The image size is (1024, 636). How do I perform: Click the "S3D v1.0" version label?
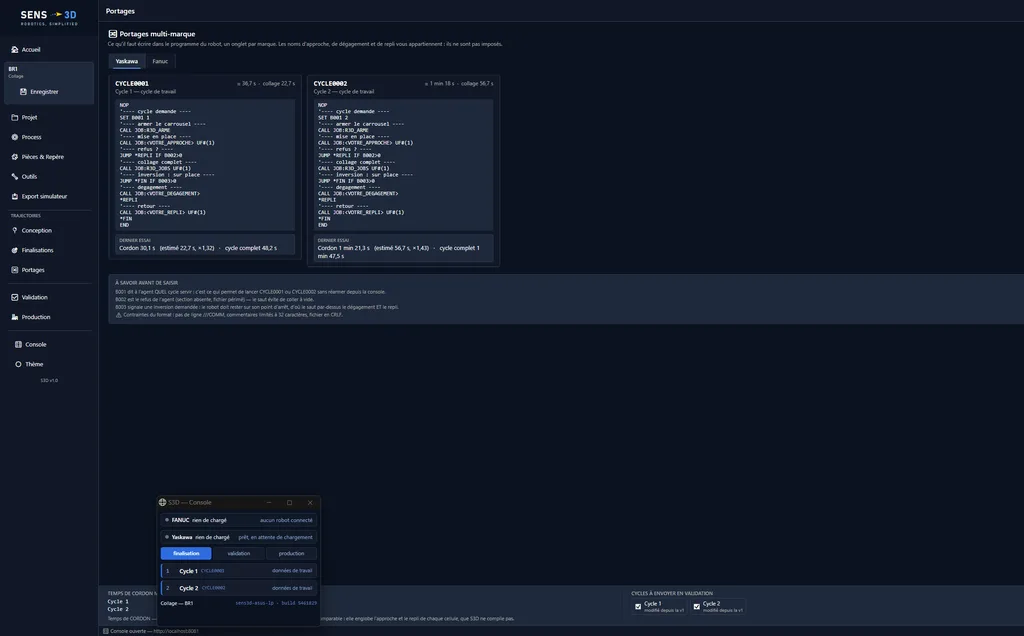tap(49, 381)
